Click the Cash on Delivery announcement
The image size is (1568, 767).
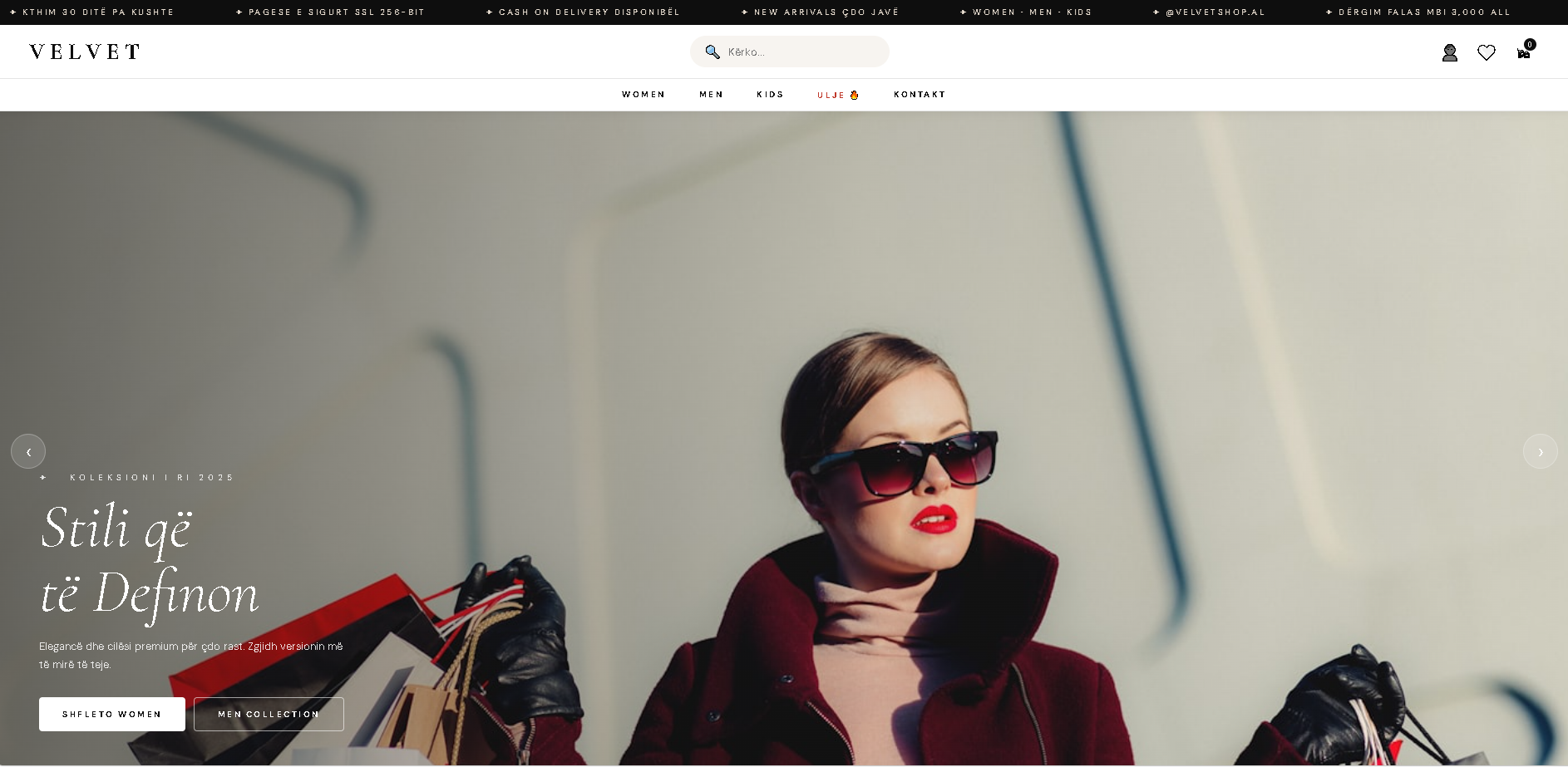[589, 12]
